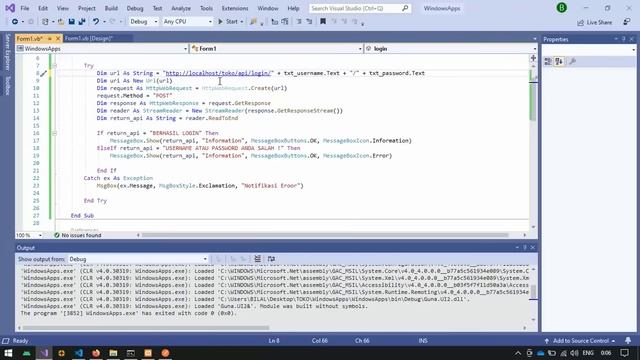Undo the last edit with Undo icon
The height and width of the screenshot is (360, 640).
click(96, 22)
